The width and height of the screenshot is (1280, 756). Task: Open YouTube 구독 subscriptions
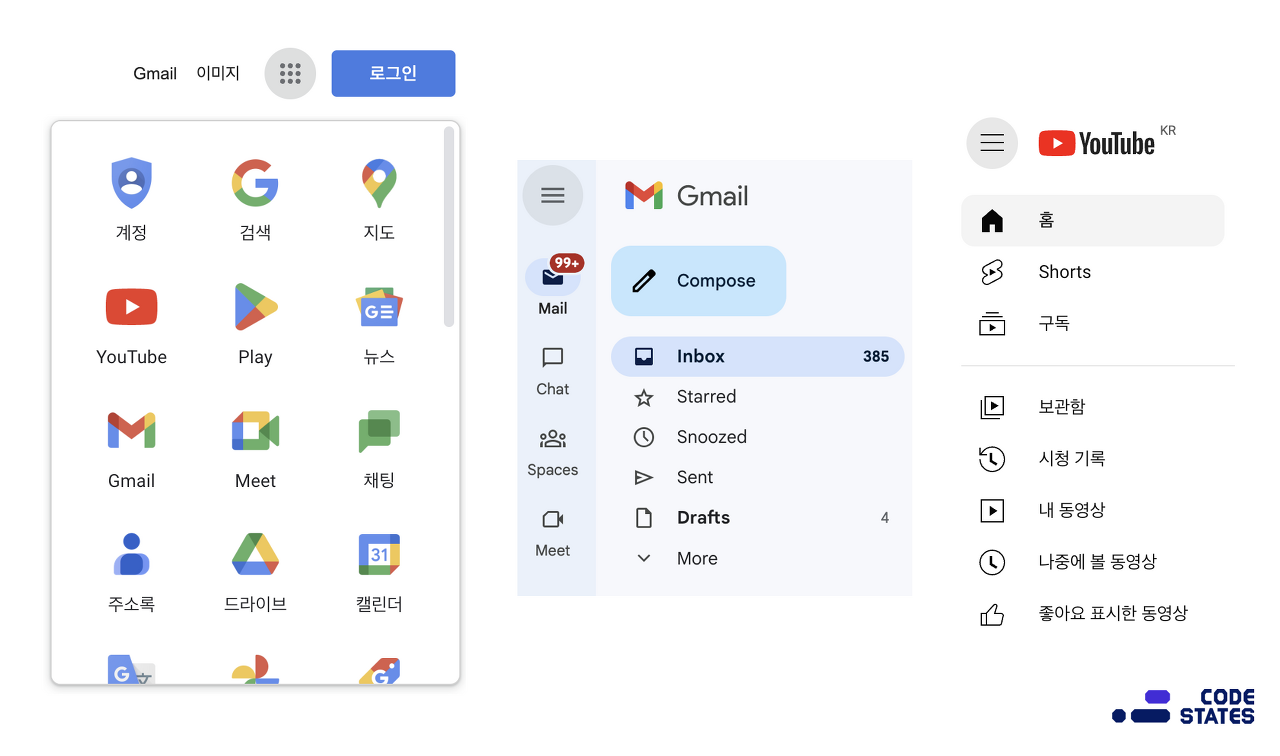(x=1093, y=323)
